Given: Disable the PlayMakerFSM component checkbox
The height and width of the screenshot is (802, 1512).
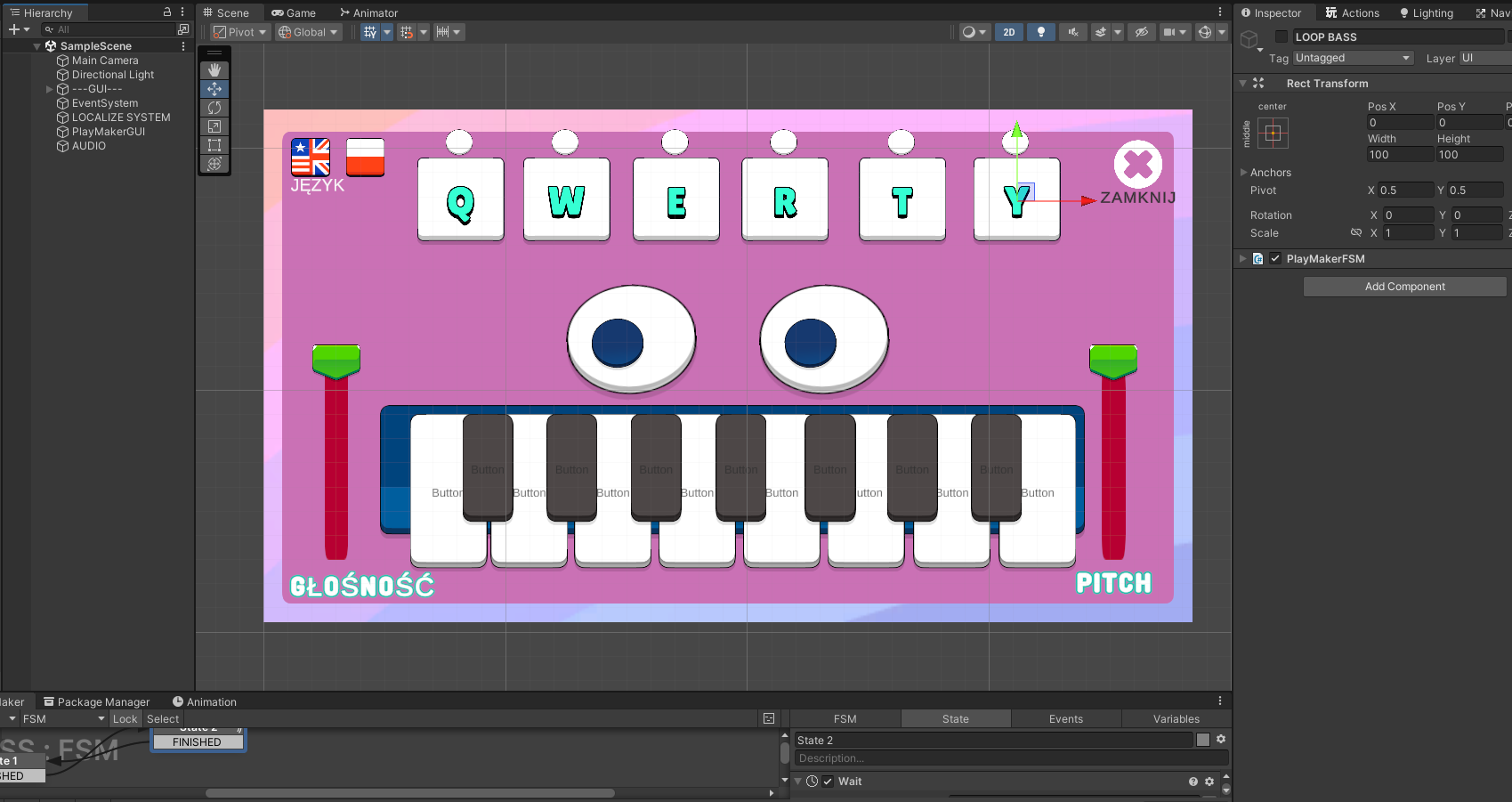Looking at the screenshot, I should 1275,259.
